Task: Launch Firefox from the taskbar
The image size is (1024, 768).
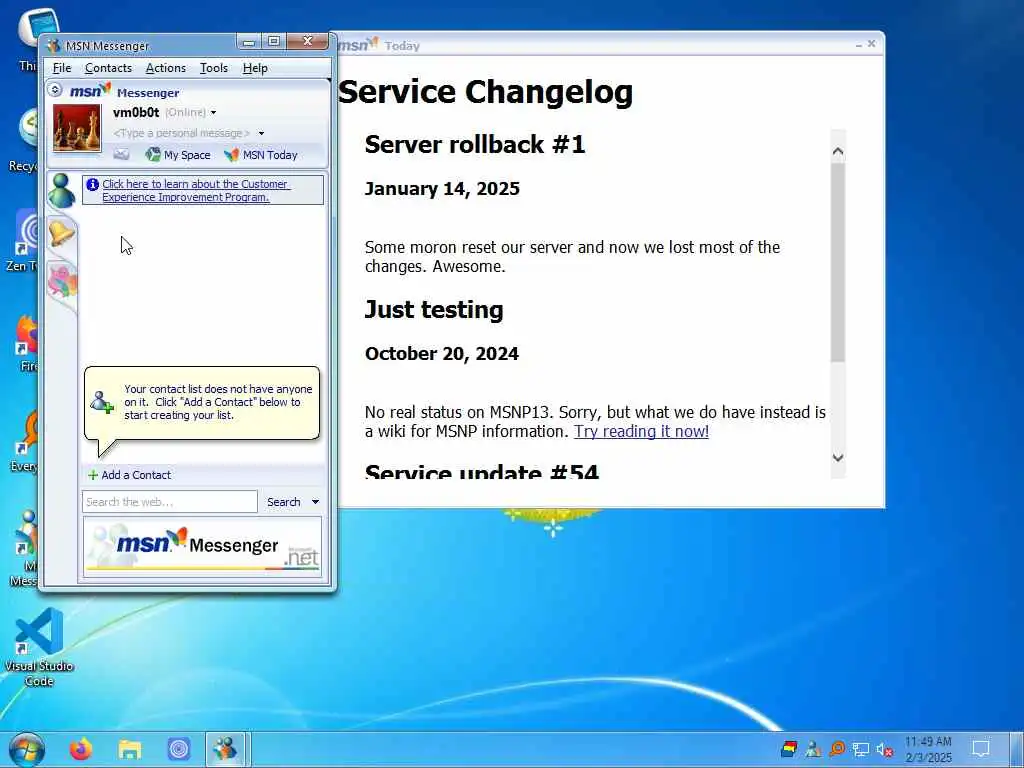Action: 81,749
